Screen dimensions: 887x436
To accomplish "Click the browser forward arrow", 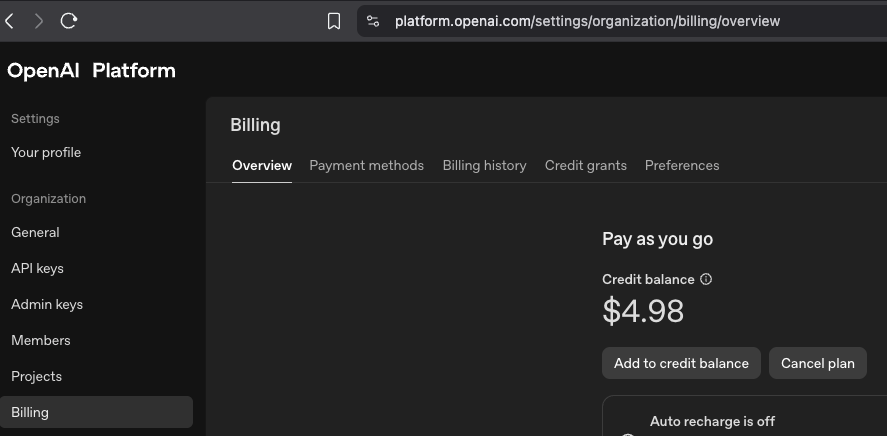I will click(x=38, y=21).
